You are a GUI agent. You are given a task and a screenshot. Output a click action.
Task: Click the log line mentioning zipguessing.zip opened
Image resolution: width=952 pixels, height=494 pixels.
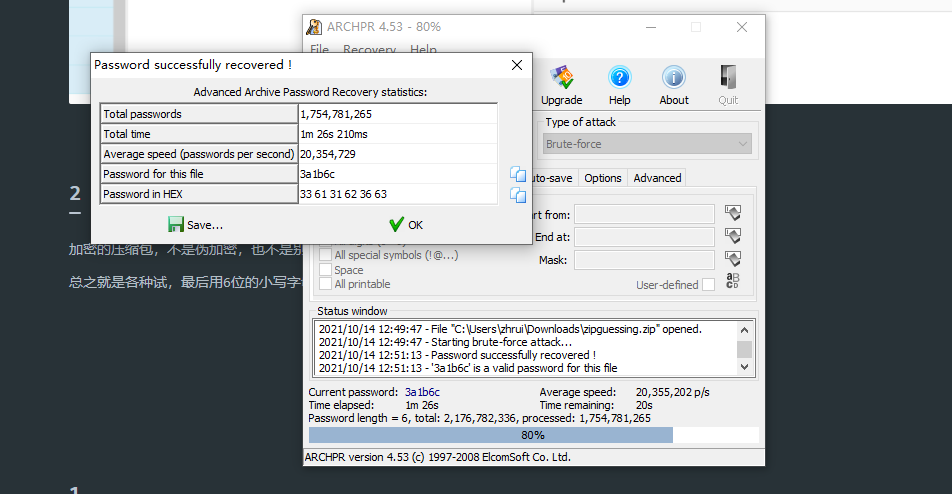pyautogui.click(x=510, y=329)
